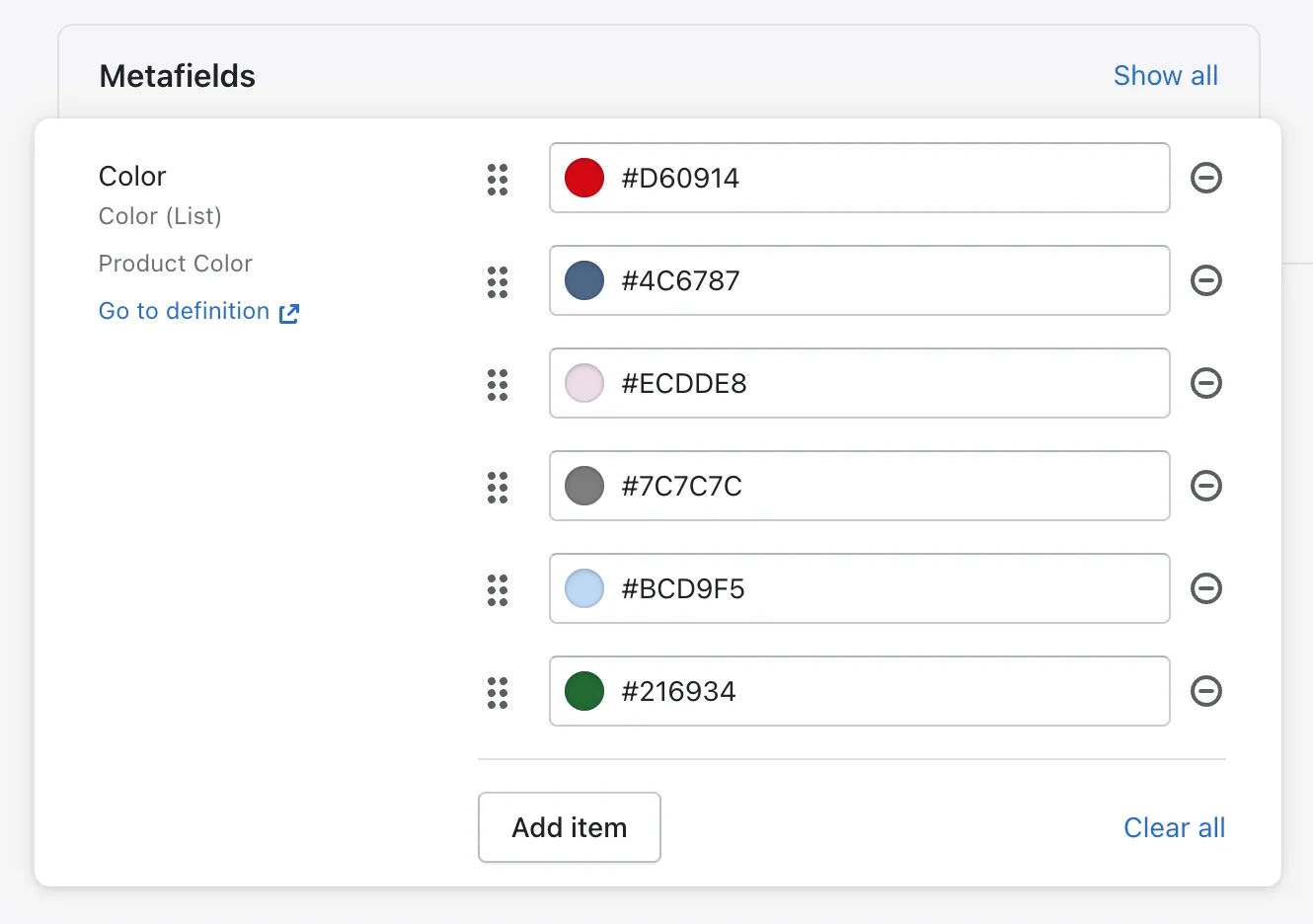Click the #ECDDE8 hex input field
The image size is (1313, 924).
click(x=860, y=383)
